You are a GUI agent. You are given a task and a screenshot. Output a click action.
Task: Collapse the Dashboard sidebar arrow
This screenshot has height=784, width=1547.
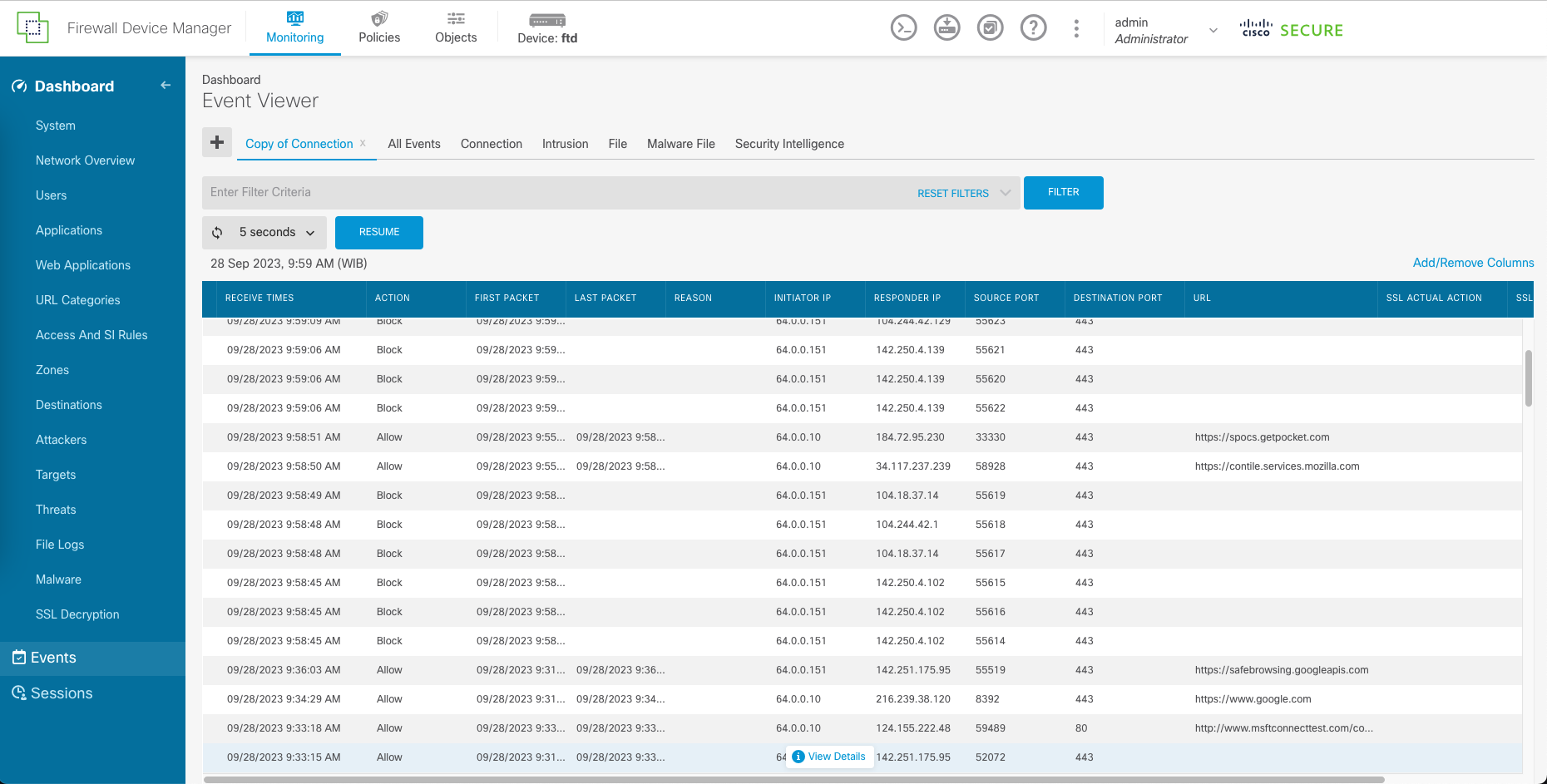coord(166,85)
